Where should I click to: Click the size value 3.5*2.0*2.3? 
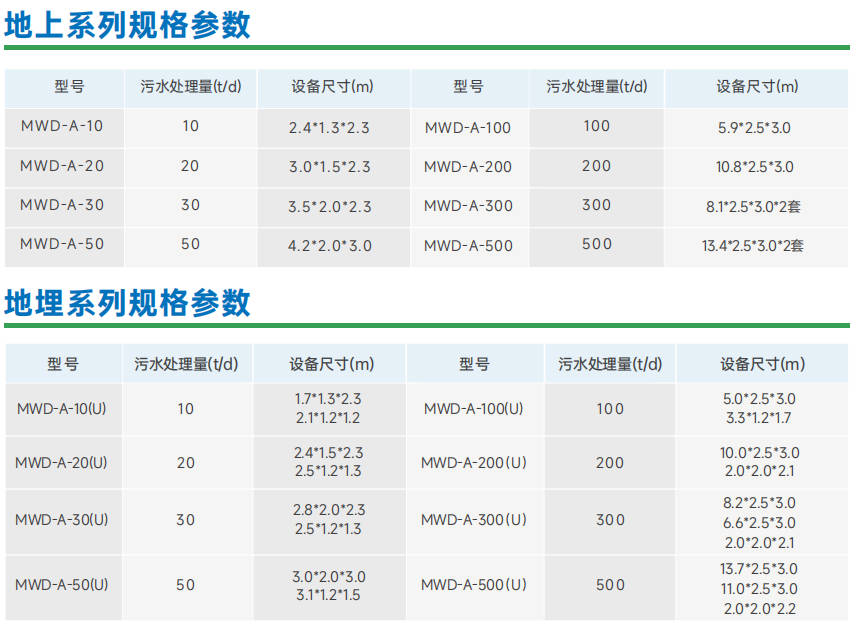pos(330,207)
